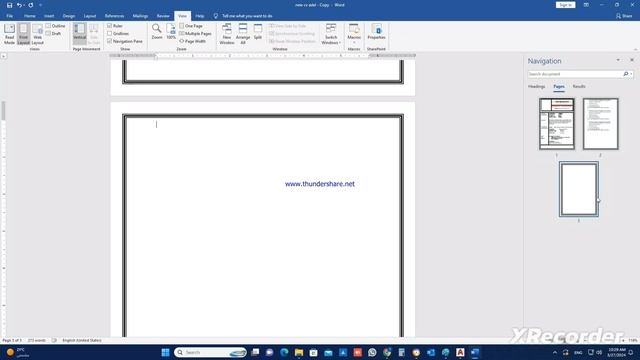Select Draft view in ribbon
Viewport: 640px width, 360px height.
pos(53,33)
